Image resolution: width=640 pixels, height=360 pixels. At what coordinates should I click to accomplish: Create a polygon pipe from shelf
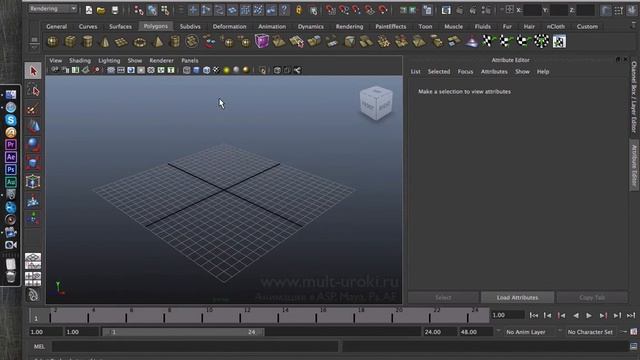tap(175, 41)
